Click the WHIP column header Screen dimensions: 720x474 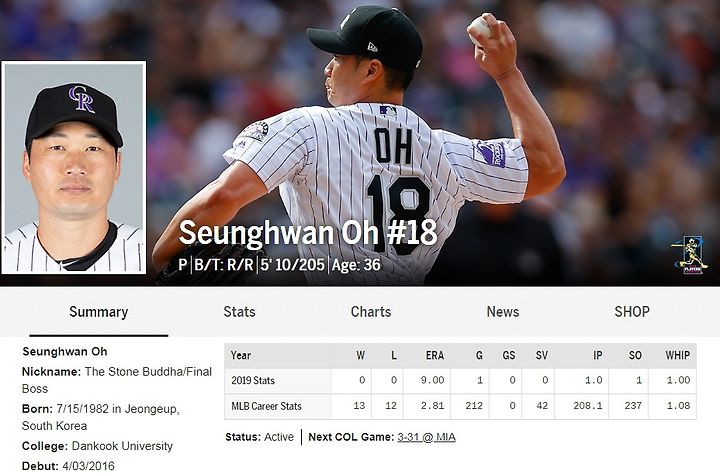678,355
